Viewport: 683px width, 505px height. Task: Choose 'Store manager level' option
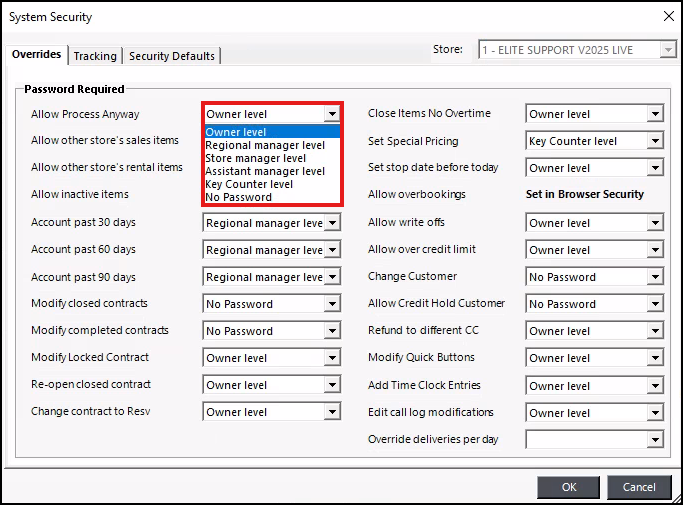(x=256, y=158)
